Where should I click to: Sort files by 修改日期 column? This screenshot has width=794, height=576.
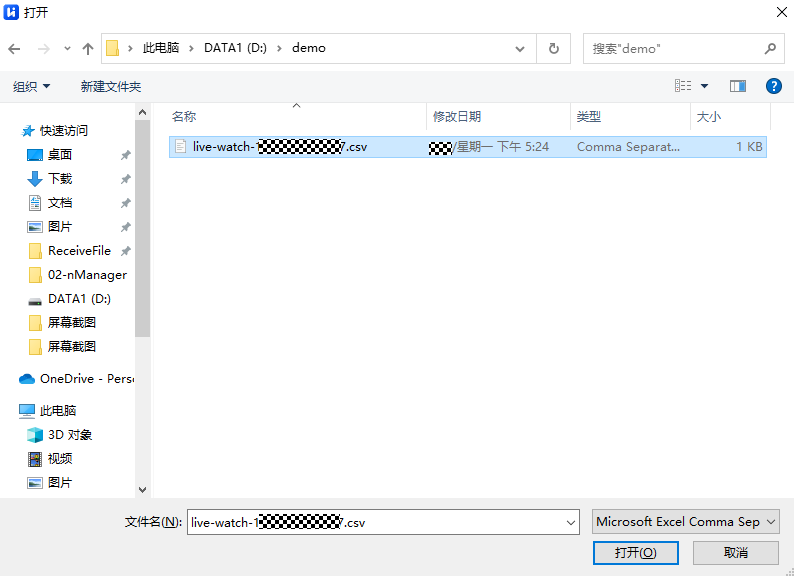[457, 117]
